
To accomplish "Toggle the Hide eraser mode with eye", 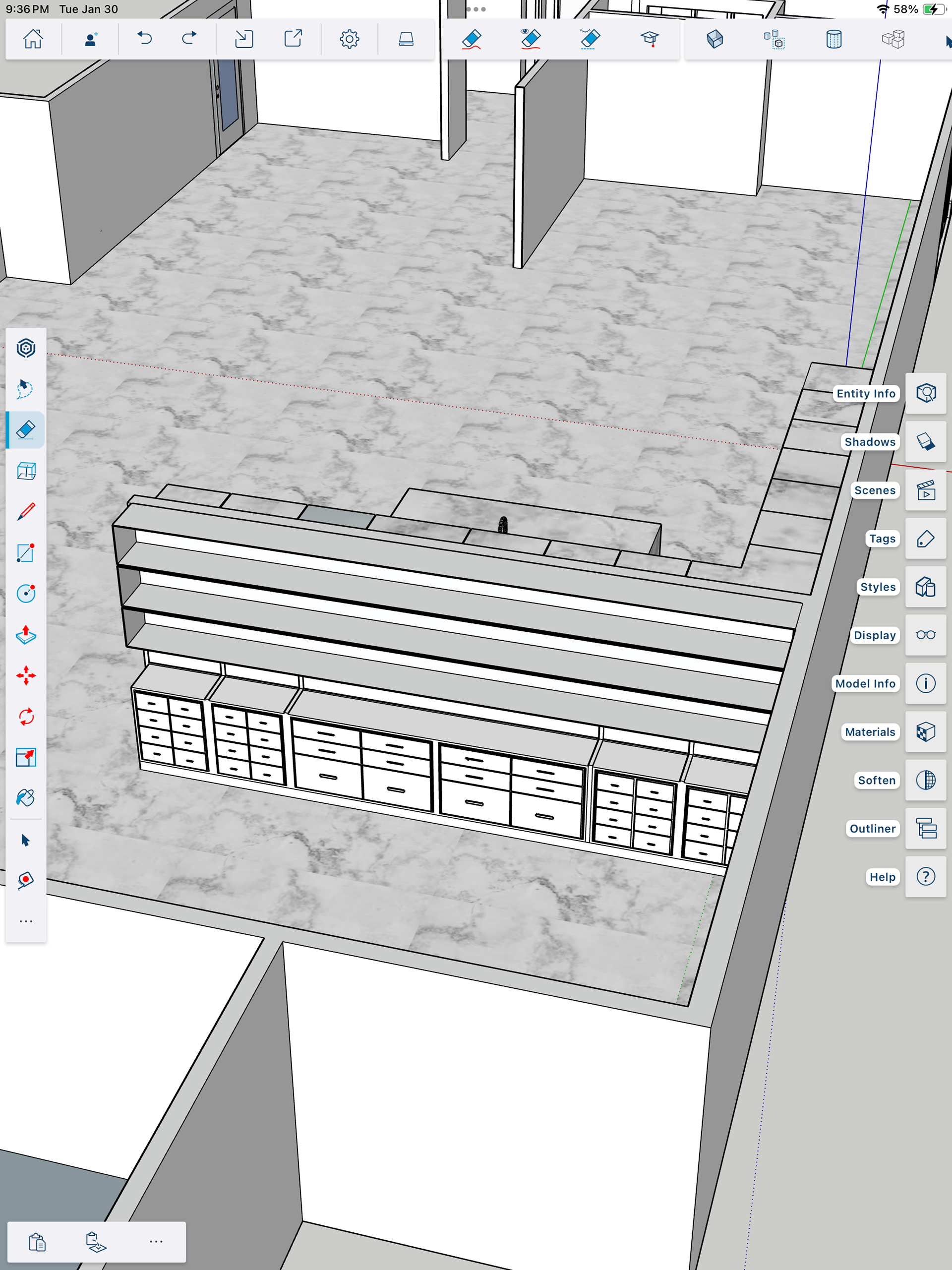I will point(530,39).
